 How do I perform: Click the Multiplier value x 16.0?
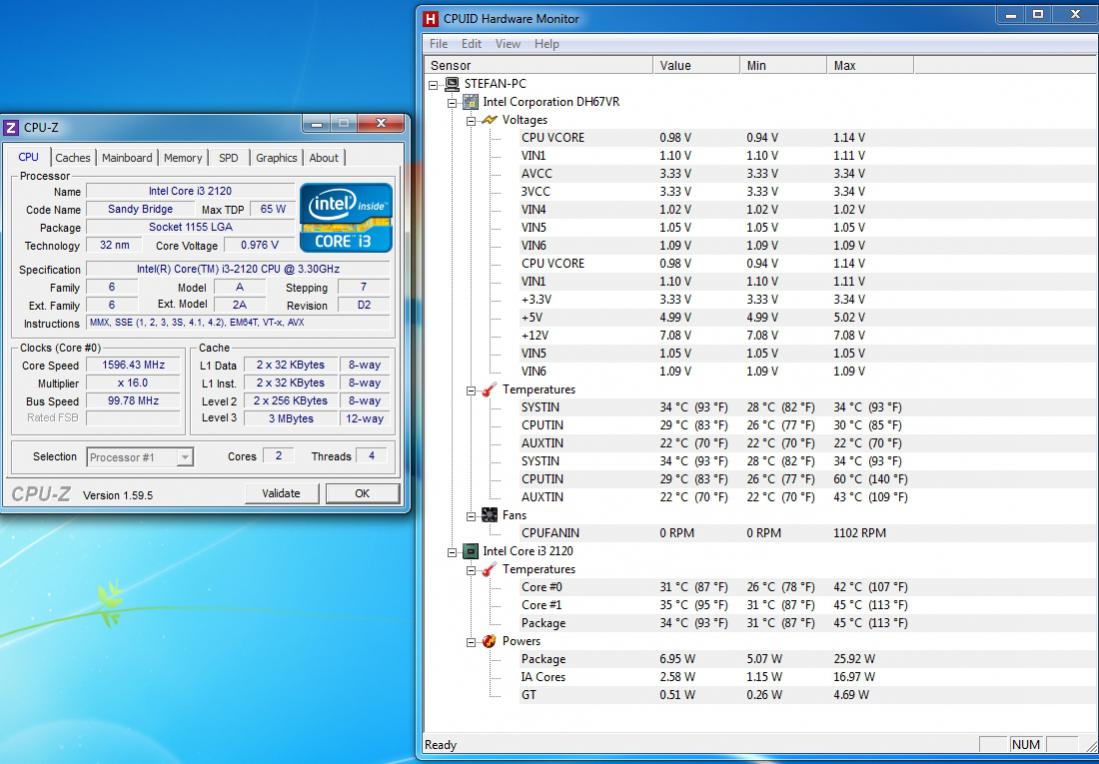[x=133, y=383]
